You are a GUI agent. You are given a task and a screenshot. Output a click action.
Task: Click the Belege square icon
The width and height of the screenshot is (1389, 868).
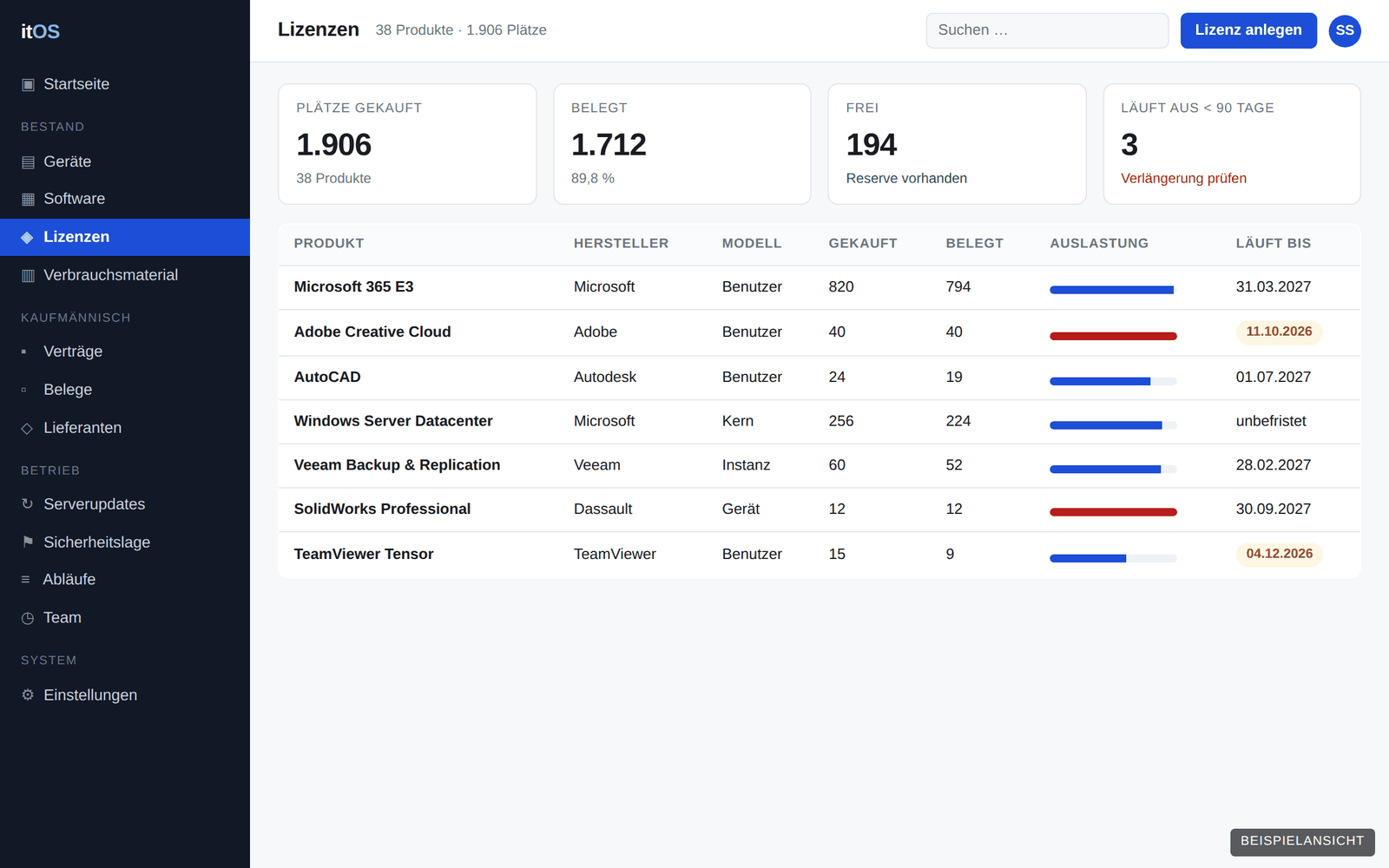[x=24, y=390]
